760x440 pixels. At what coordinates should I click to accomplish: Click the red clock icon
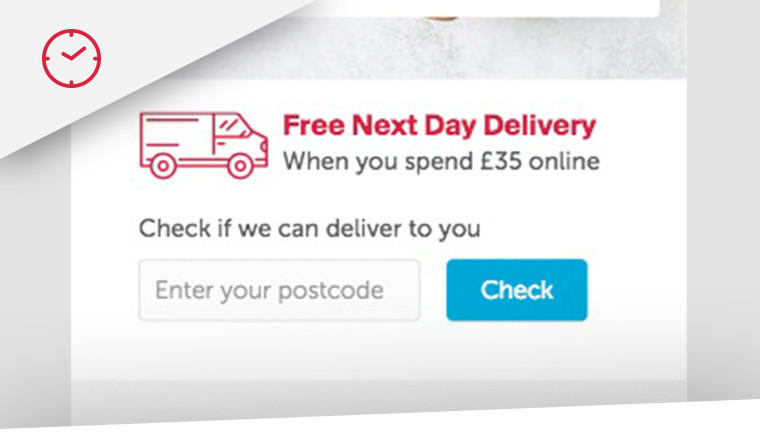coord(71,58)
